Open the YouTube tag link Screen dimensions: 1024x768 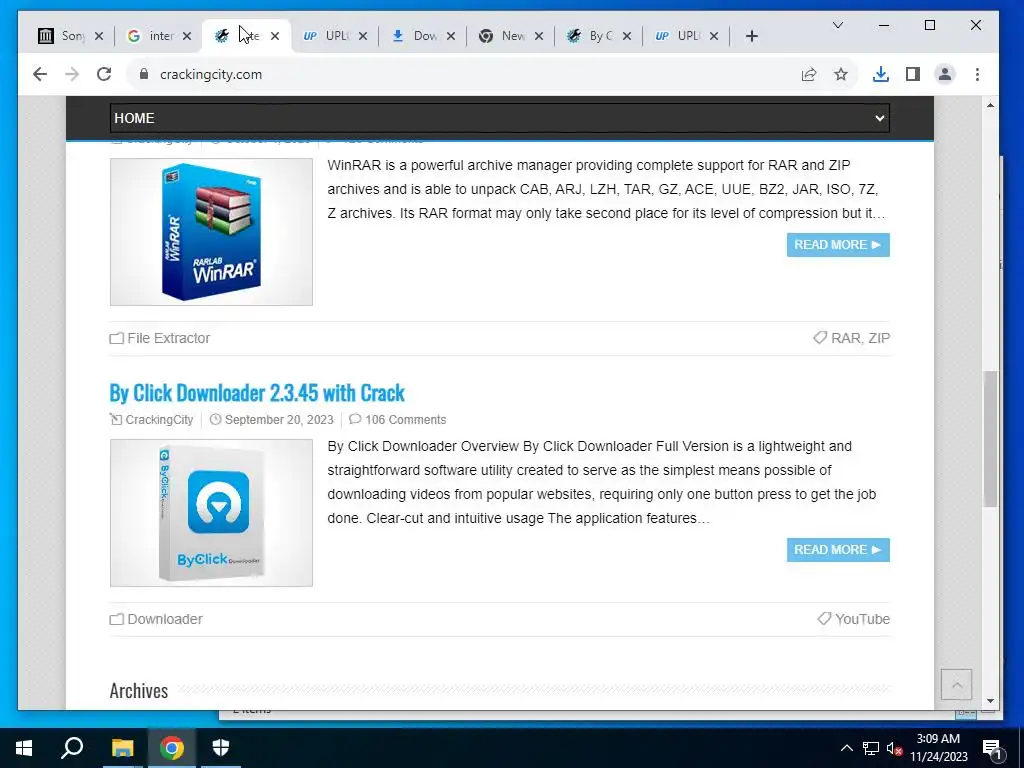click(862, 619)
